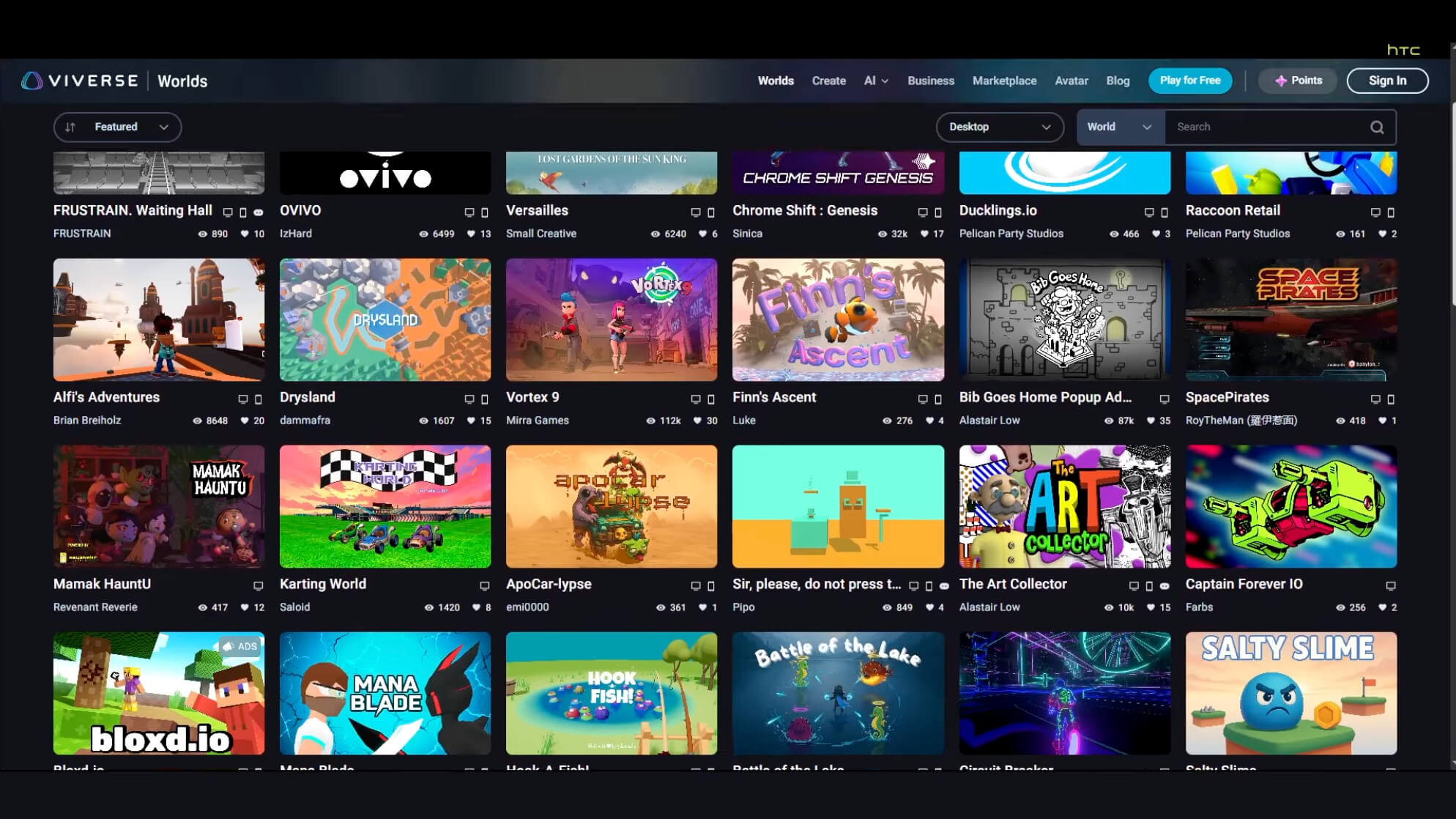Go to the Marketplace nav item
This screenshot has height=819, width=1456.
tap(1004, 81)
